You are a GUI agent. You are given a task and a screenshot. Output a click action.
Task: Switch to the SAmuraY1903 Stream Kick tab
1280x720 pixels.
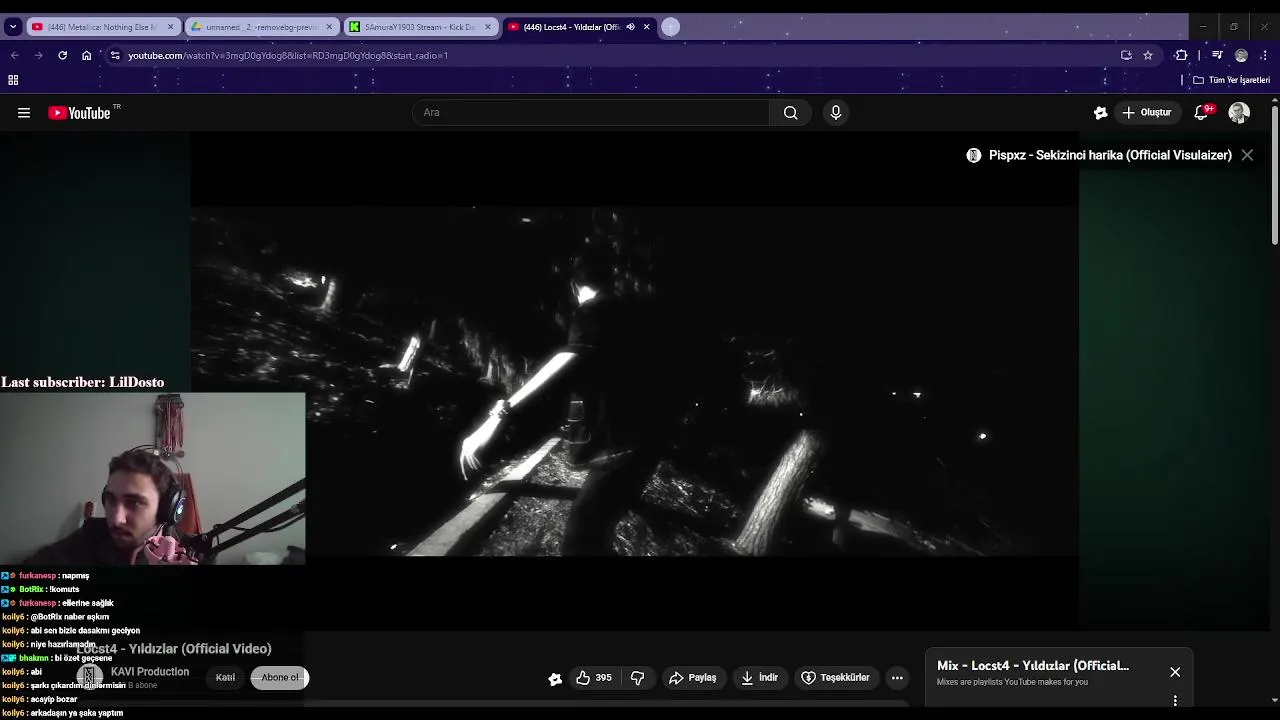[x=419, y=27]
